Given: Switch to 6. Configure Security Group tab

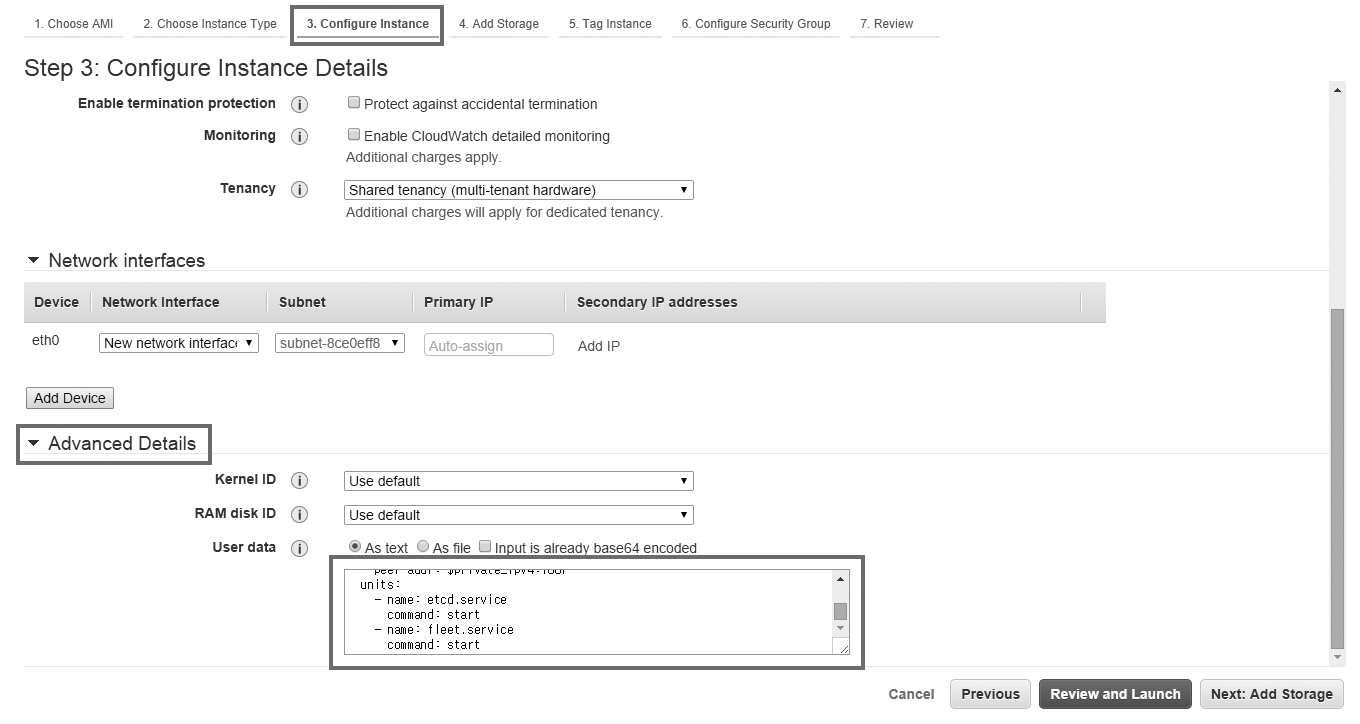Looking at the screenshot, I should coord(755,24).
